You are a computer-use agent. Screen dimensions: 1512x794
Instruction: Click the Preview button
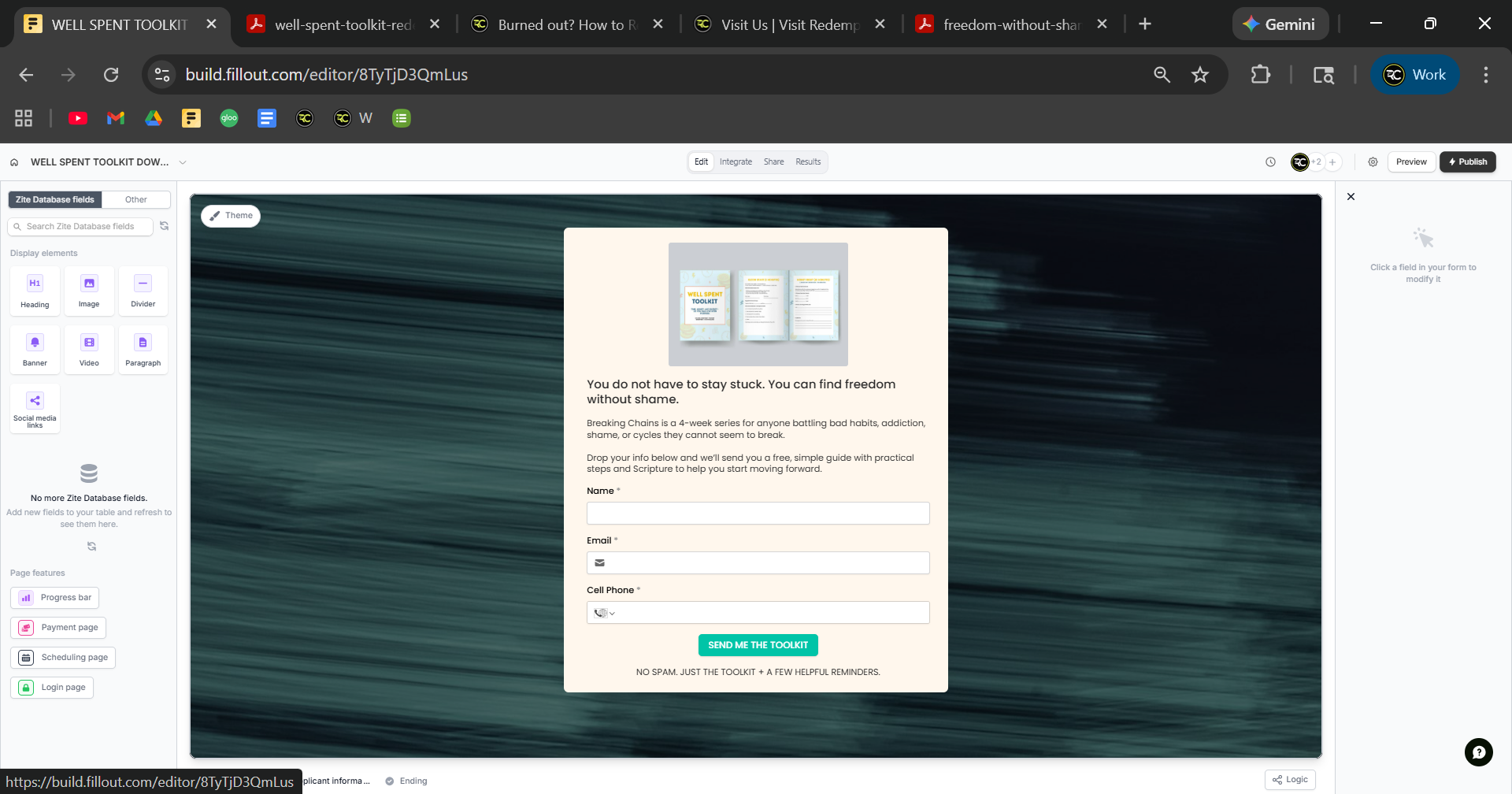pos(1410,162)
